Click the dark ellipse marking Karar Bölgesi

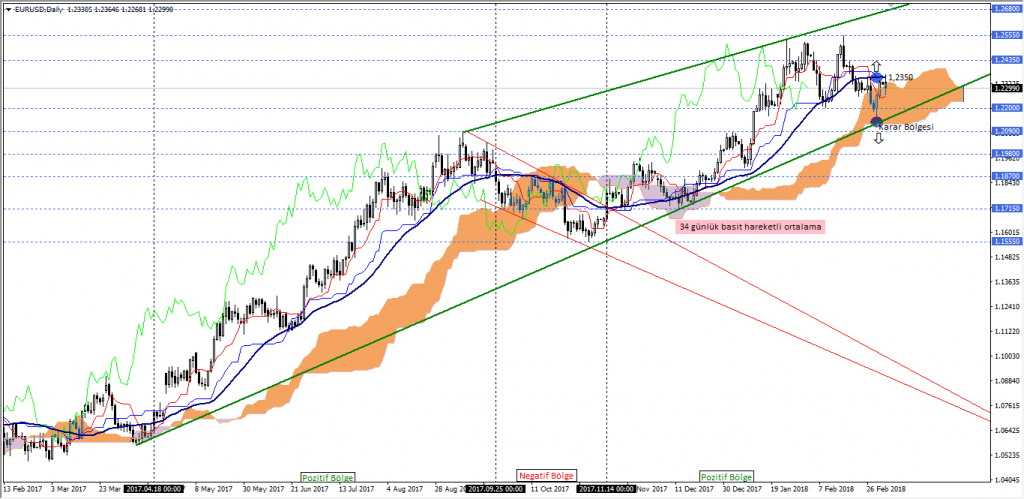pos(877,121)
